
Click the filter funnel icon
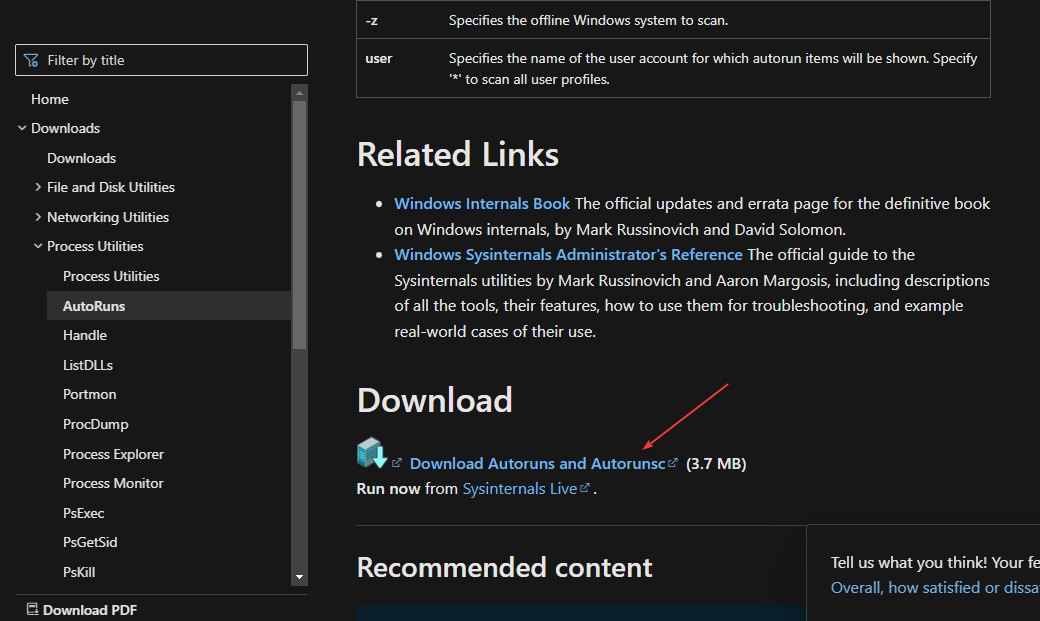tap(31, 60)
